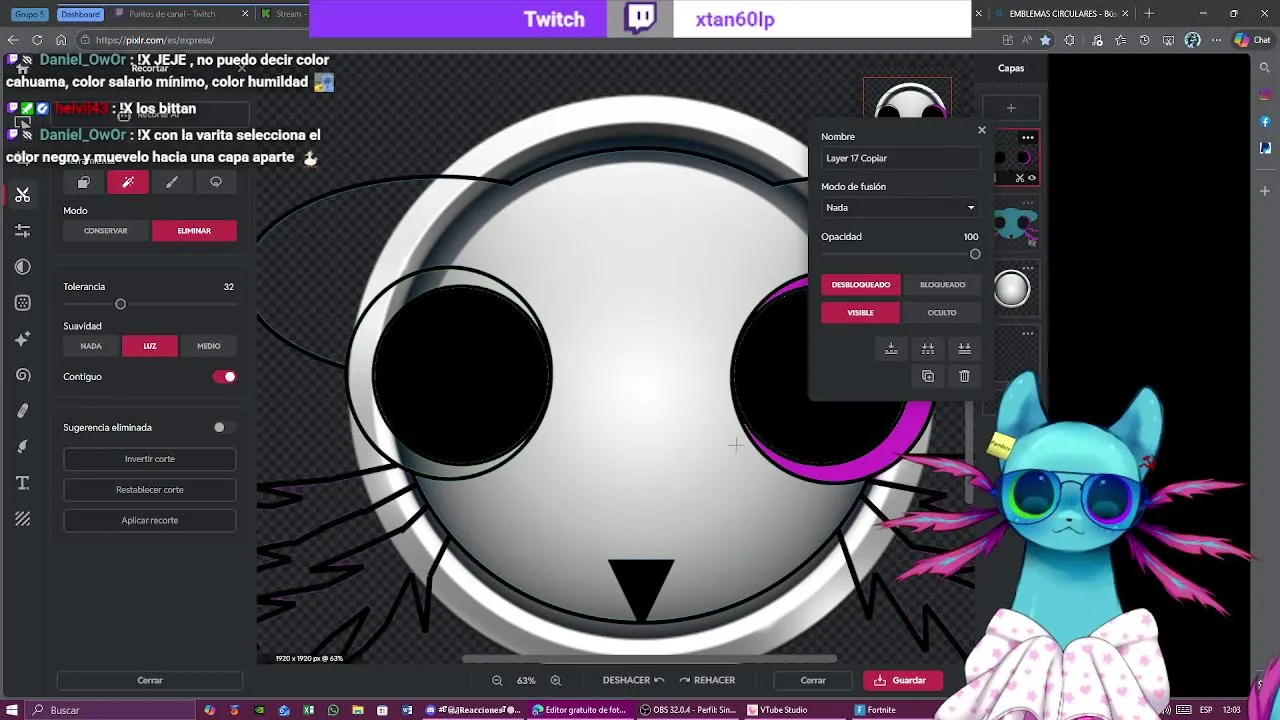Set mode to ELIMINAR
Image resolution: width=1280 pixels, height=720 pixels.
coord(194,231)
